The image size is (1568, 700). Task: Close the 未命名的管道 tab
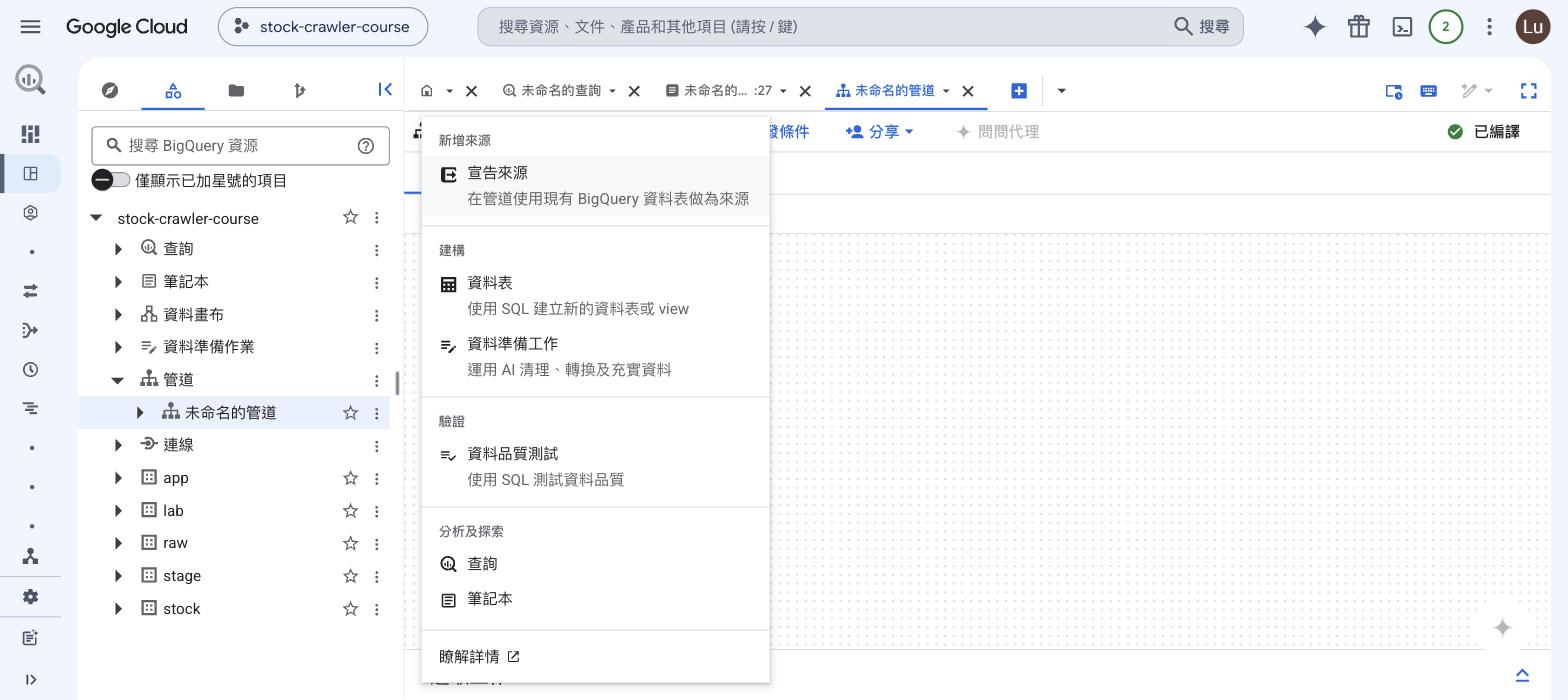point(968,91)
